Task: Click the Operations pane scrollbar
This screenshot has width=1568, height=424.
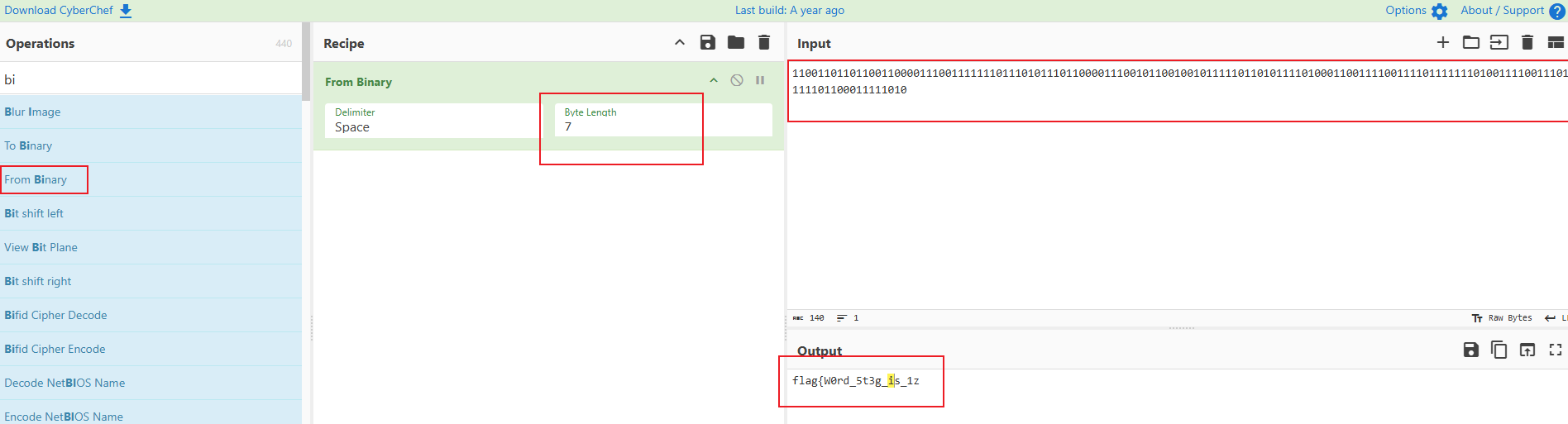Action: (306, 61)
